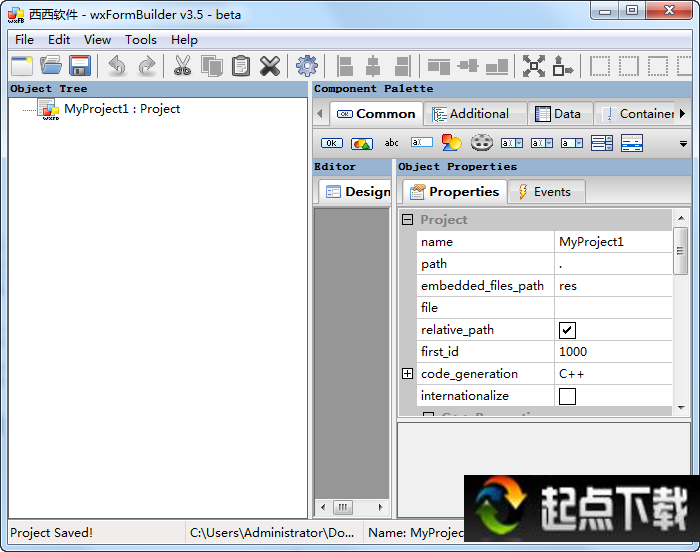Undo the last action

tap(117, 66)
